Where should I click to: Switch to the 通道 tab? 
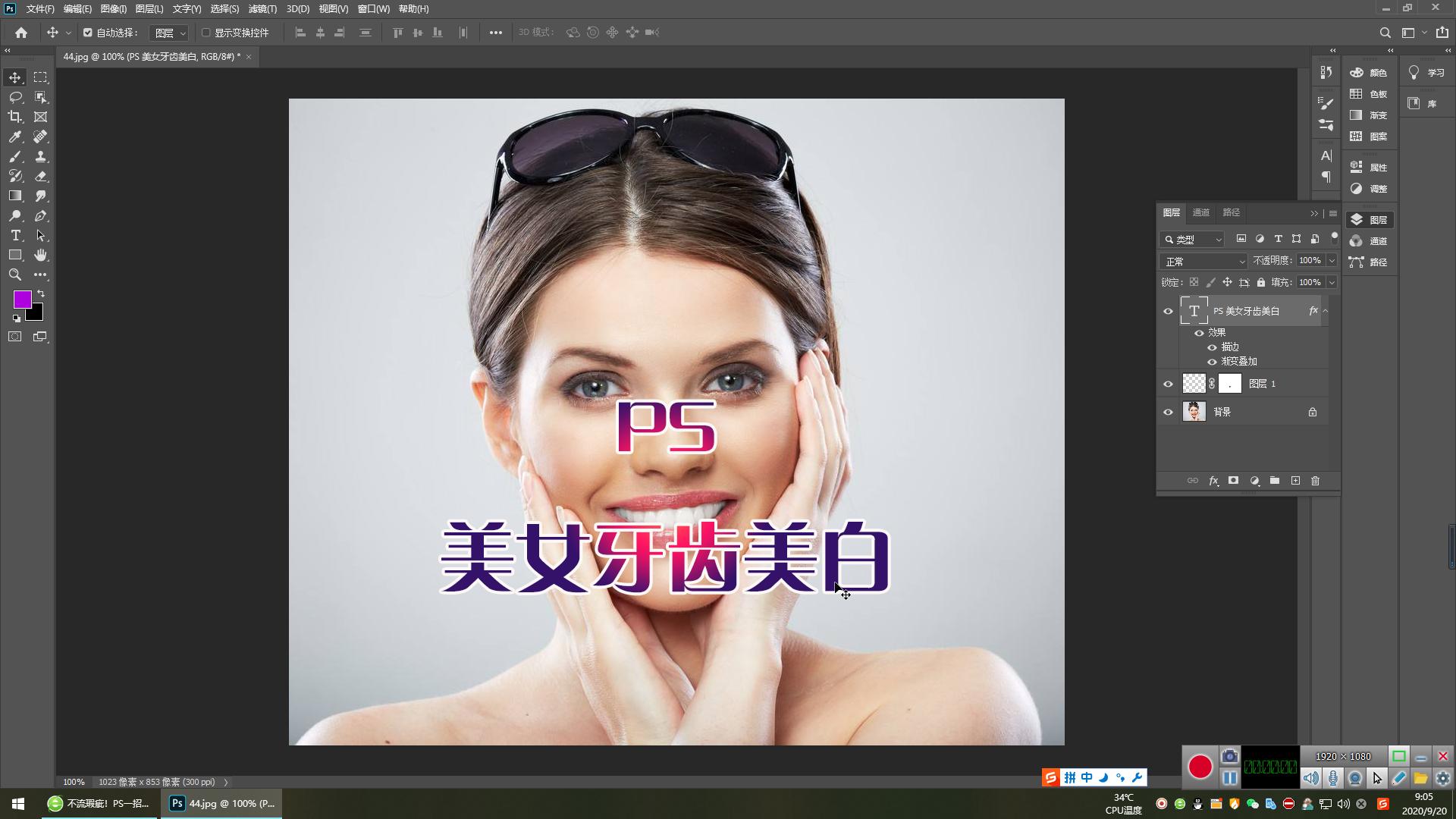1201,212
